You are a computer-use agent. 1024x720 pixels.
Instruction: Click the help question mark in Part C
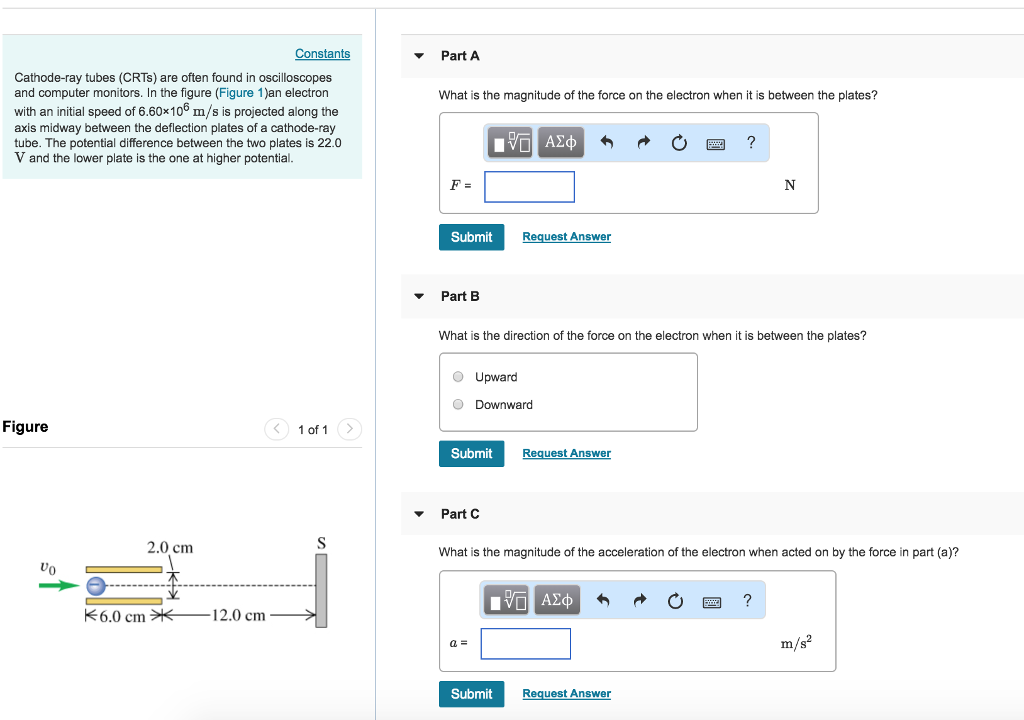pos(747,601)
